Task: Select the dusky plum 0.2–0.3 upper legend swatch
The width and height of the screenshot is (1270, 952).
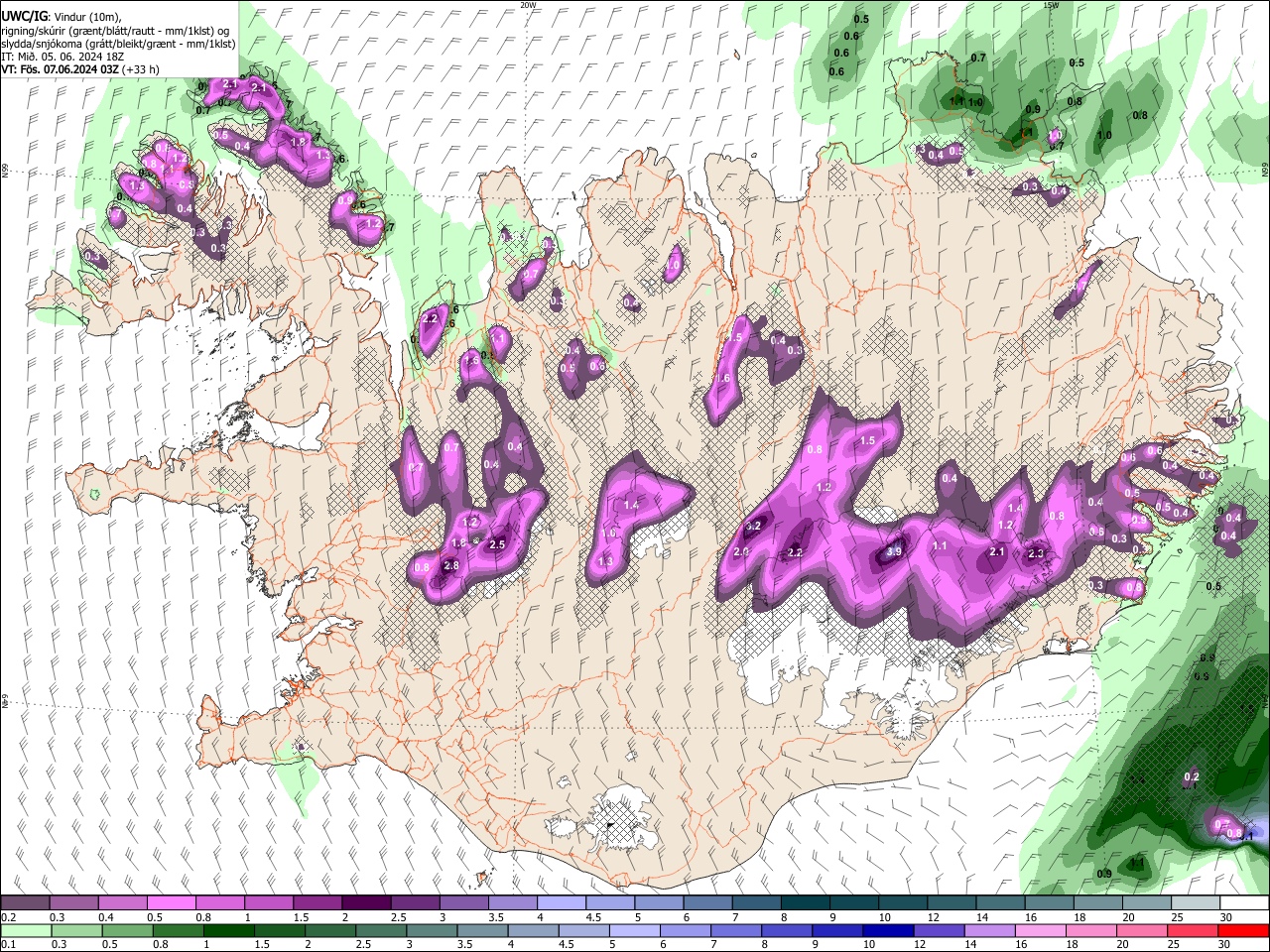Action: tap(26, 903)
